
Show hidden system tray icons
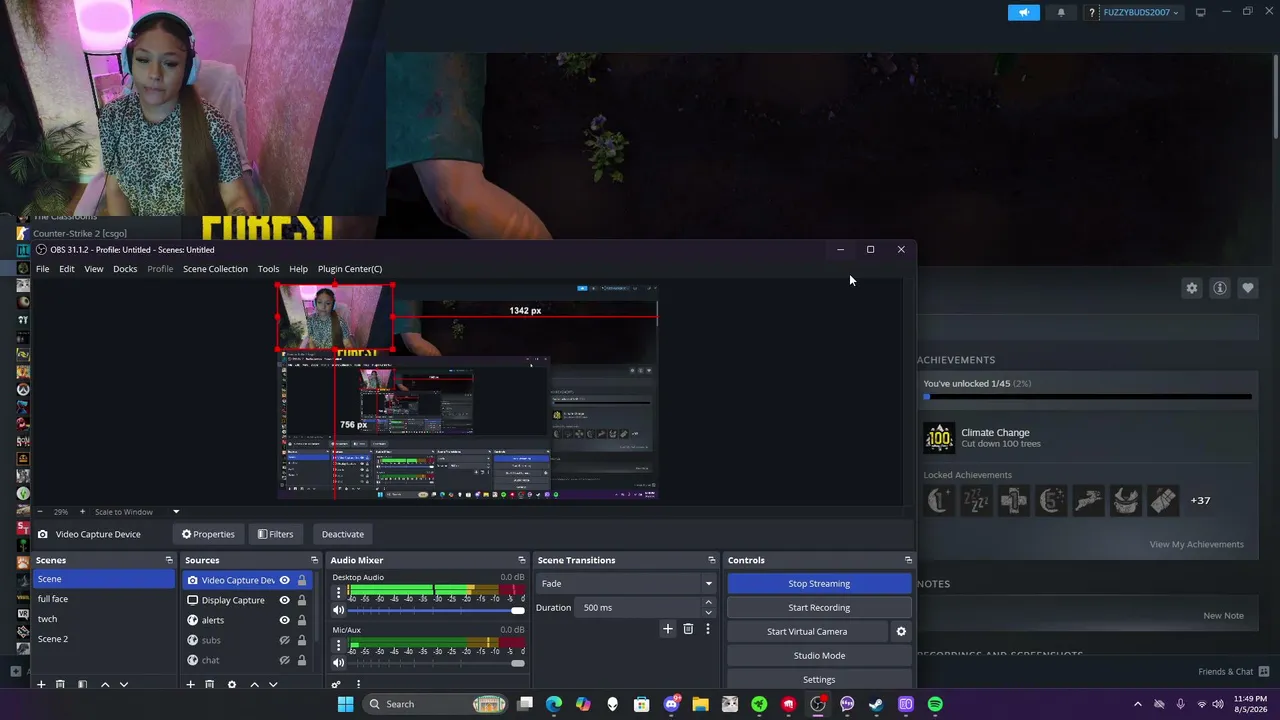[1138, 704]
